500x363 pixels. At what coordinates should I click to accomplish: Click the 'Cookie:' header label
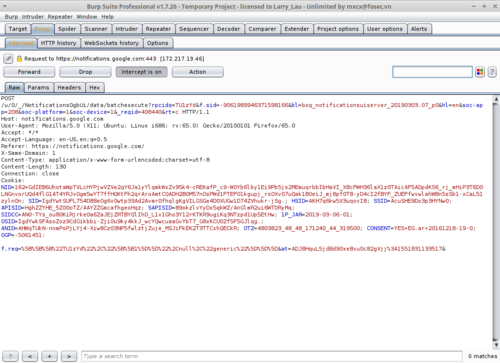click(x=13, y=180)
